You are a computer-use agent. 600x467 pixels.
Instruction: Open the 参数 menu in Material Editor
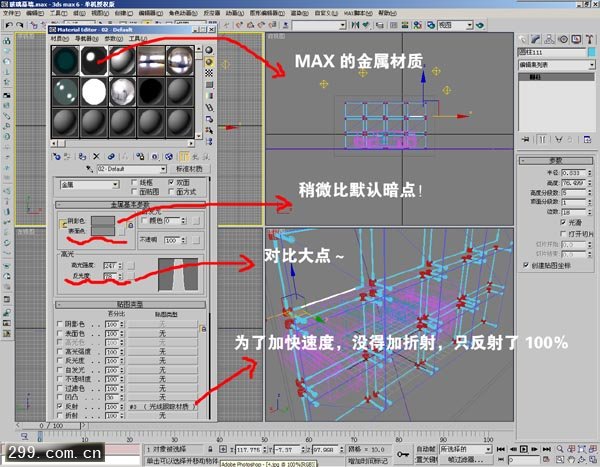(113, 39)
